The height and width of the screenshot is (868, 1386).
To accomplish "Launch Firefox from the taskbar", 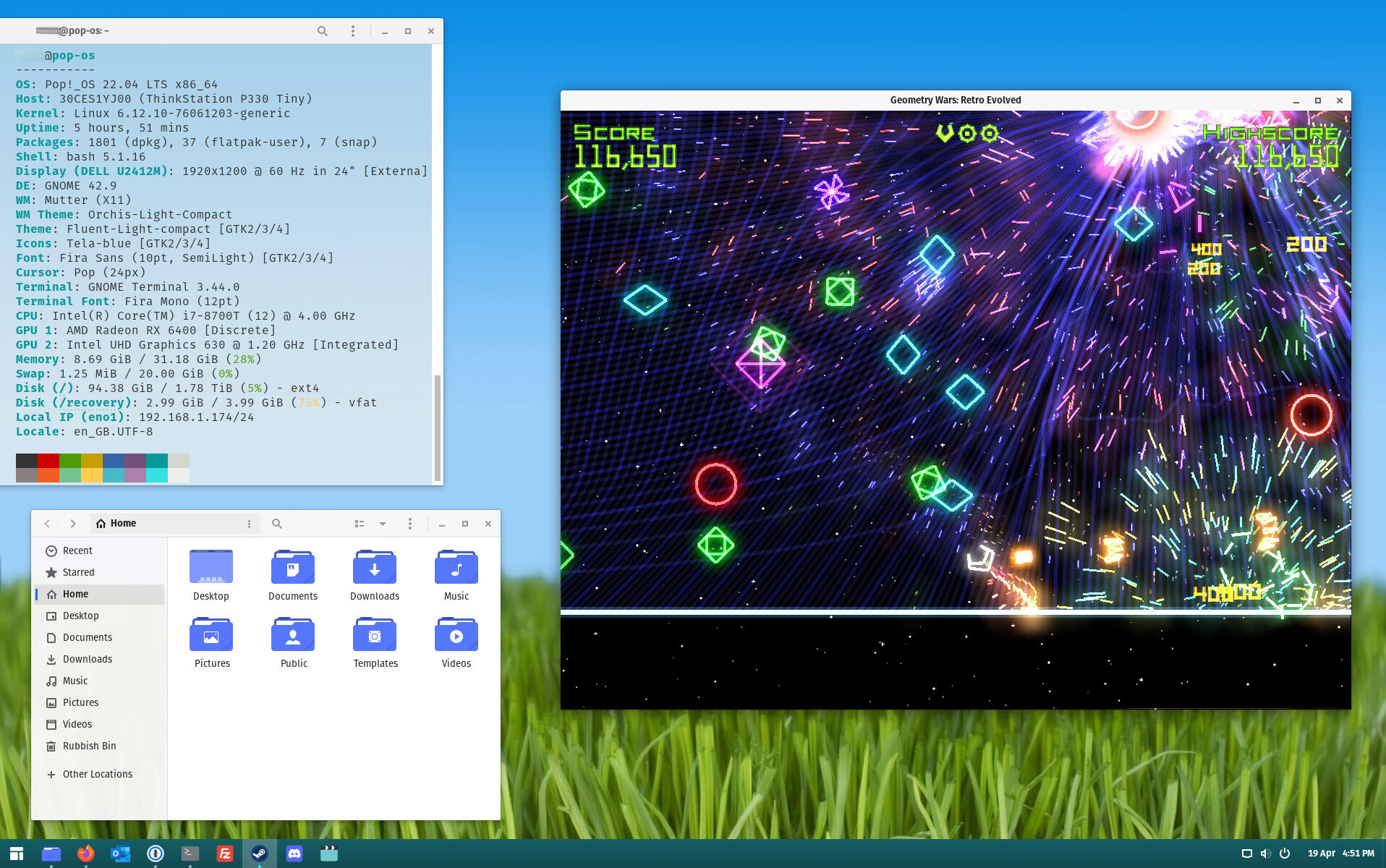I will 86,854.
